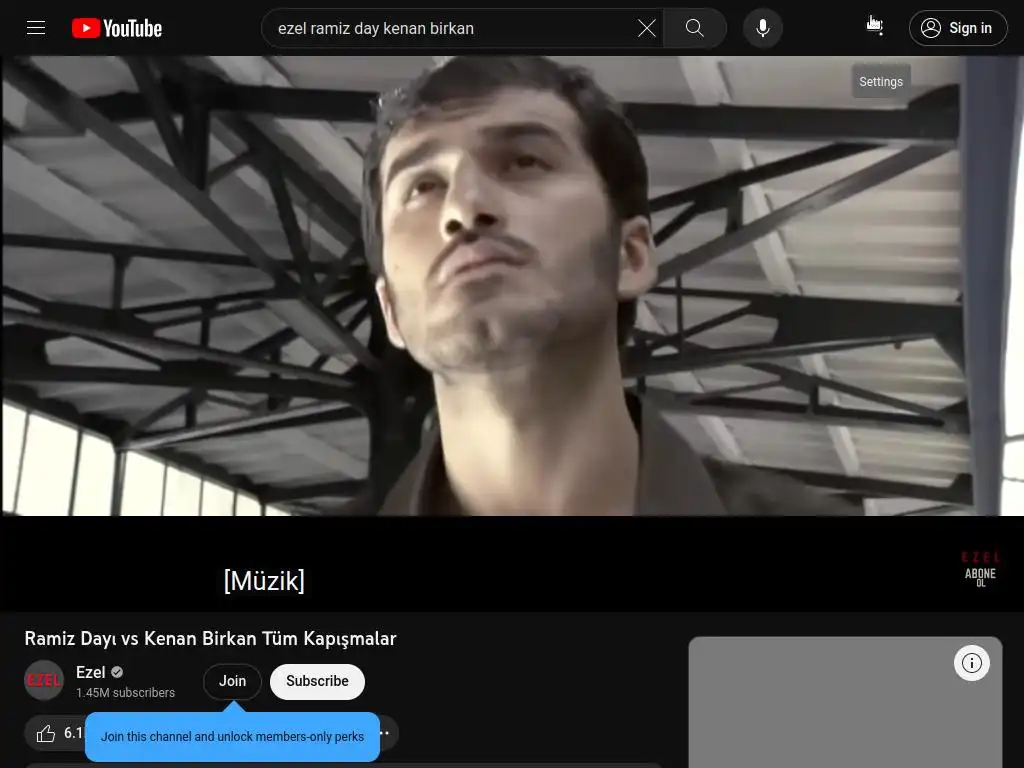
Task: Open the info icon on side panel
Action: [971, 664]
